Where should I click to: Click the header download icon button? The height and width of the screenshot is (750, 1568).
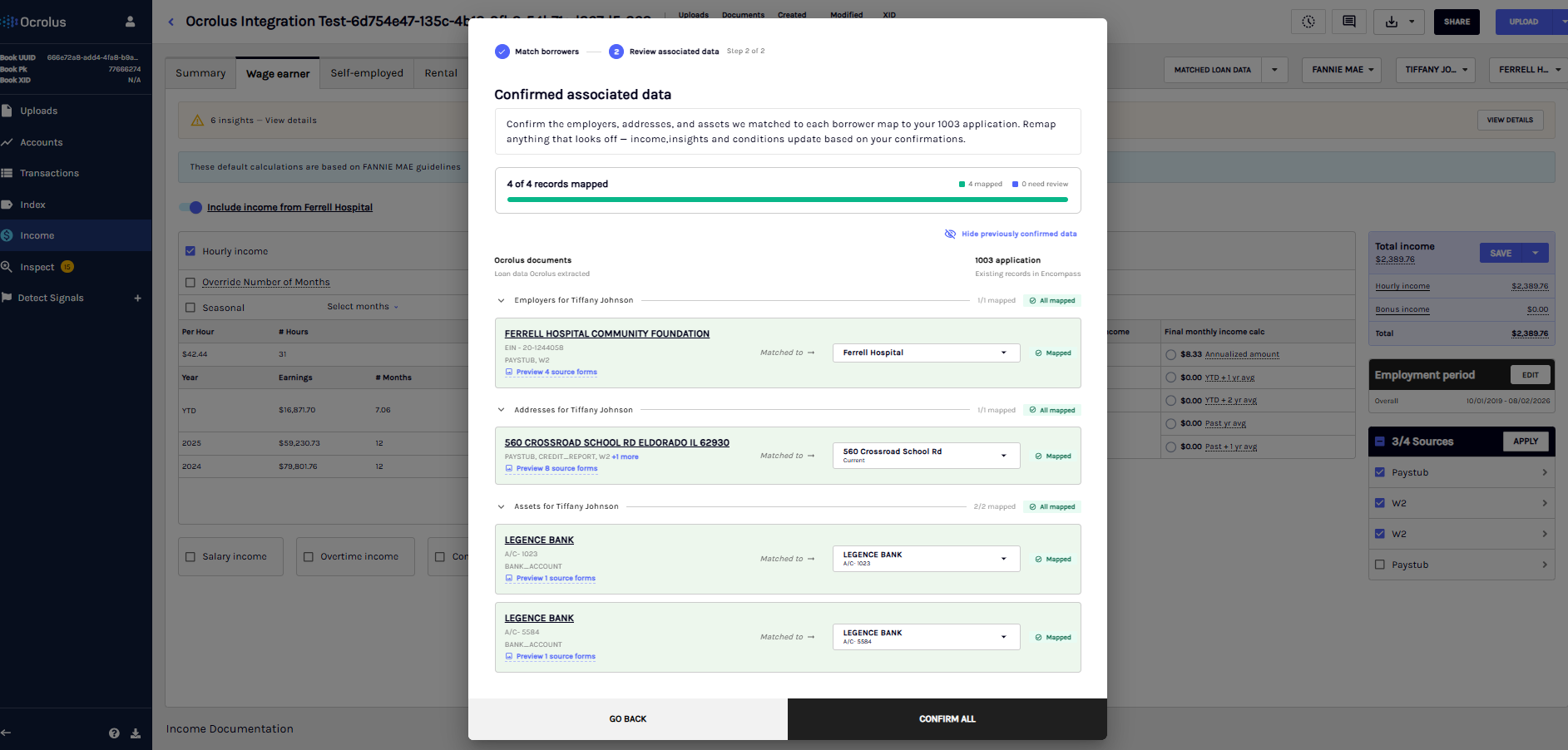[x=1392, y=22]
